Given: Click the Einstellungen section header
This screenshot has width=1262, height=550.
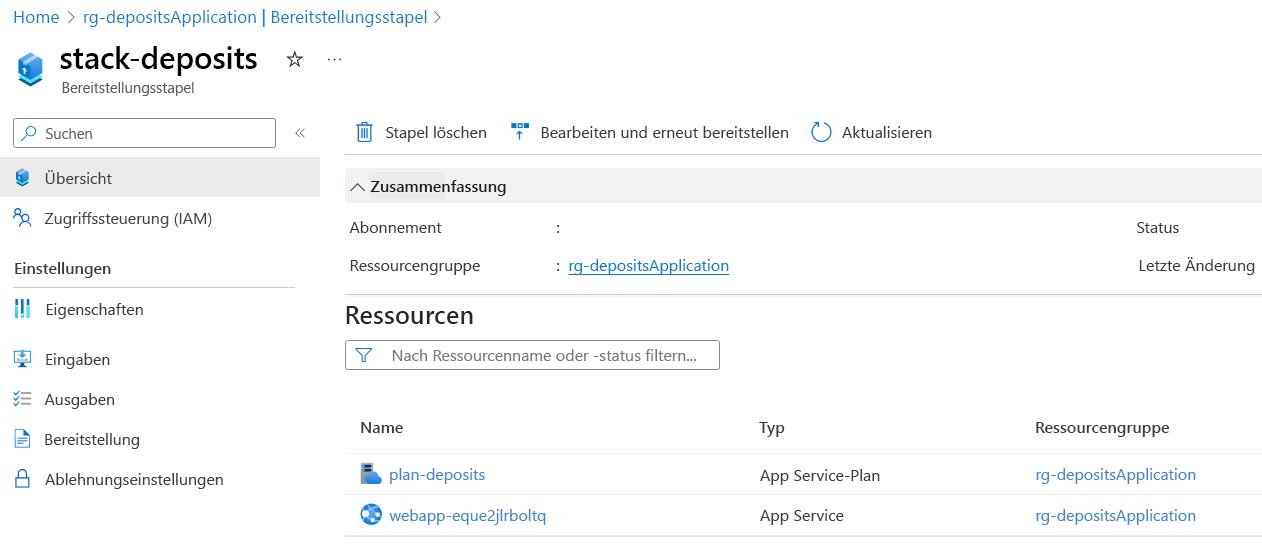Looking at the screenshot, I should [62, 268].
